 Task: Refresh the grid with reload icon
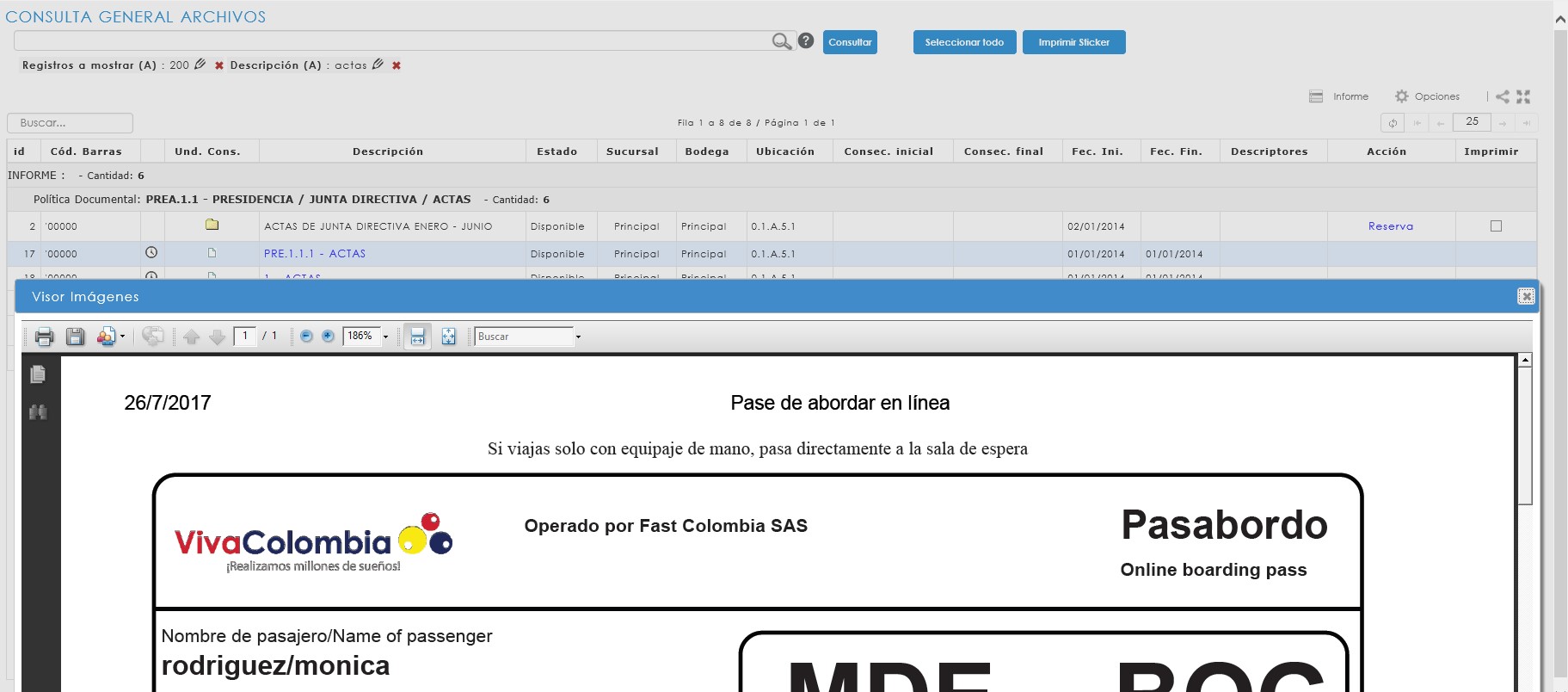(x=1393, y=123)
